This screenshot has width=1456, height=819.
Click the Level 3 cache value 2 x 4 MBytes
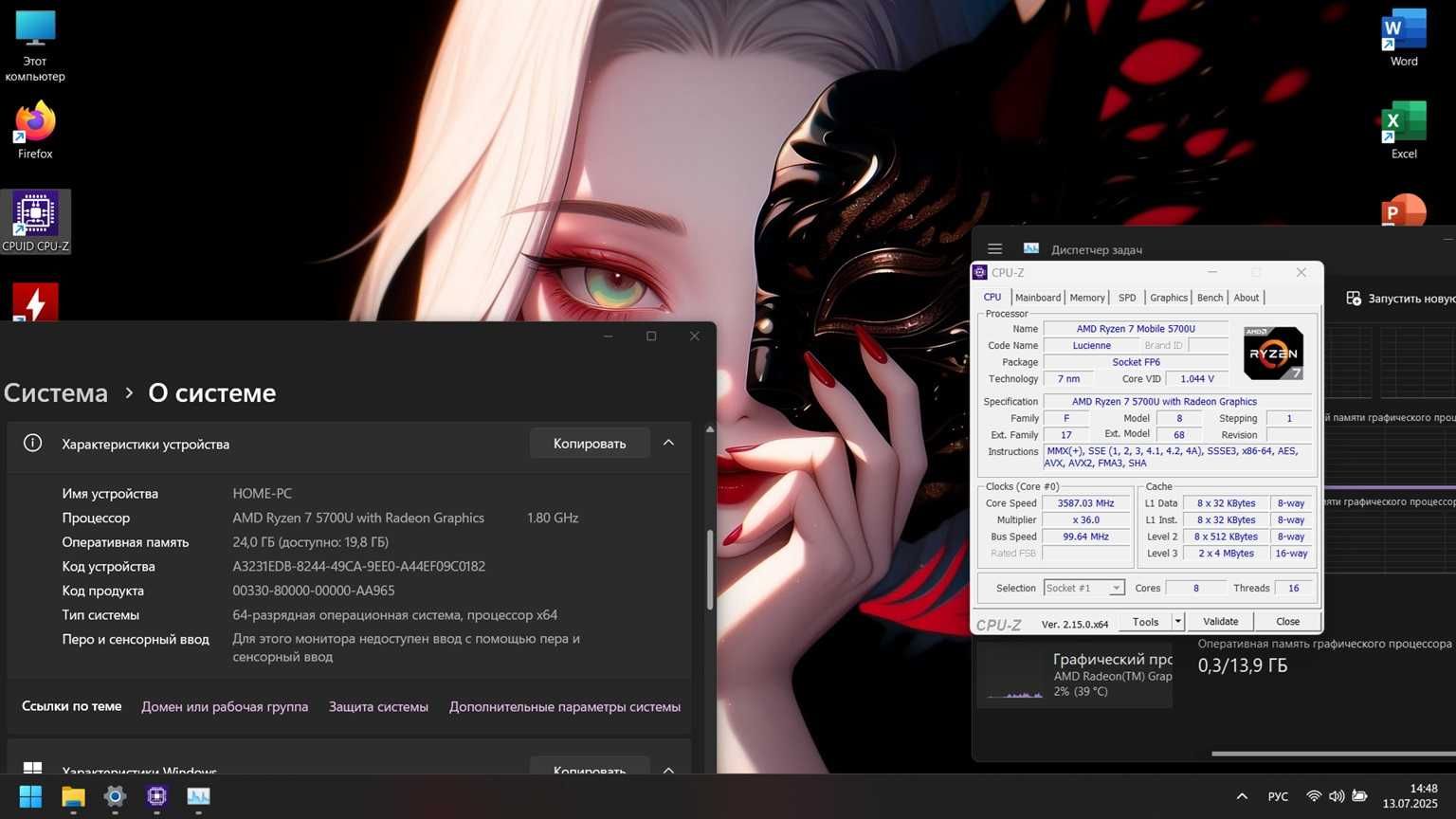pyautogui.click(x=1226, y=554)
